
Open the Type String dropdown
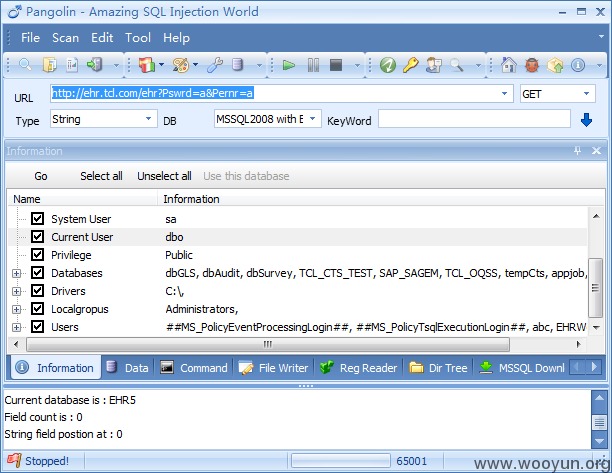tap(148, 119)
